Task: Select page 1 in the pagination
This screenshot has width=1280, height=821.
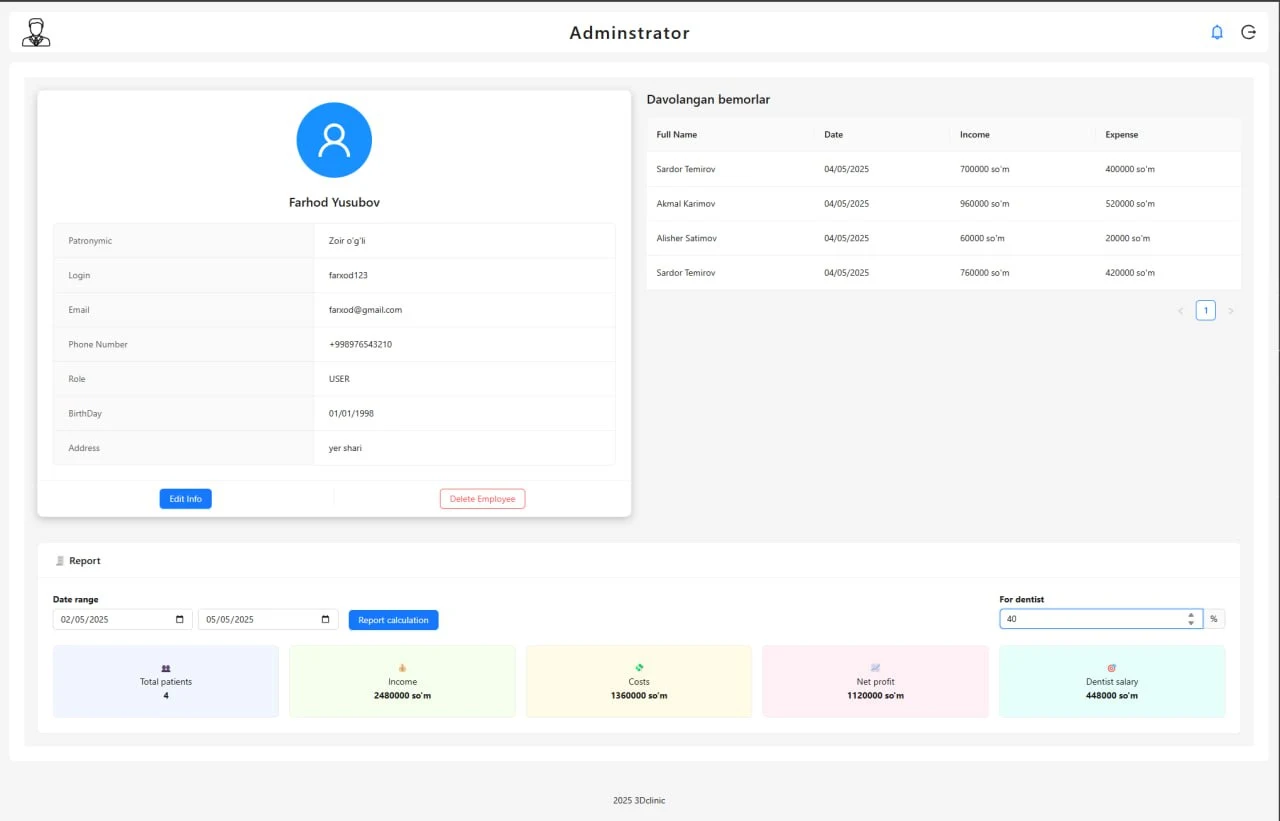Action: coord(1206,311)
